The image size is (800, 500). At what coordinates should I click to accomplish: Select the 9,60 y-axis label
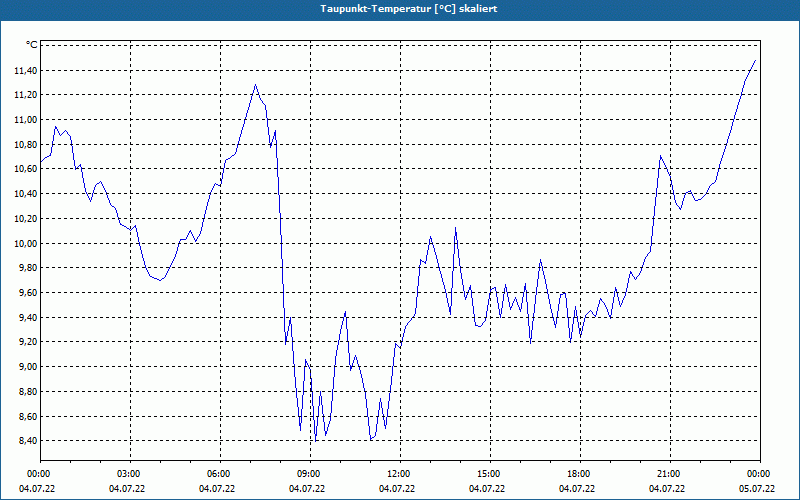28,293
